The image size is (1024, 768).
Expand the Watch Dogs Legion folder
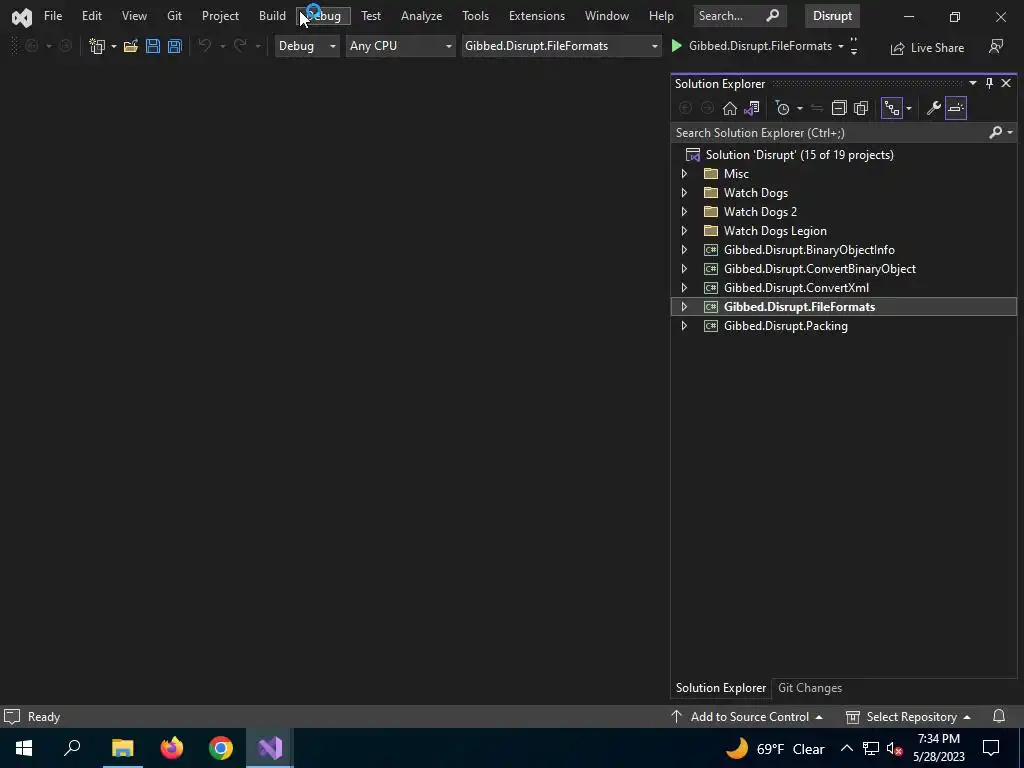tap(684, 231)
